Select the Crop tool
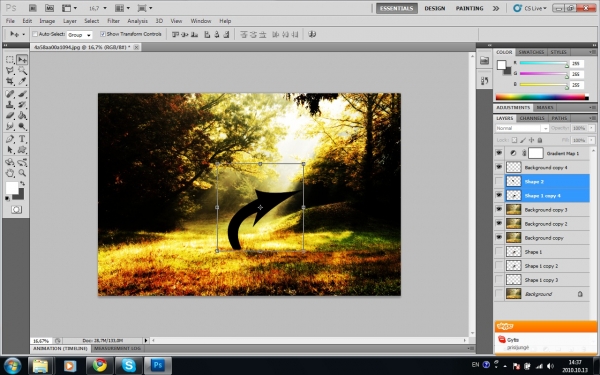600x375 pixels. pos(10,81)
